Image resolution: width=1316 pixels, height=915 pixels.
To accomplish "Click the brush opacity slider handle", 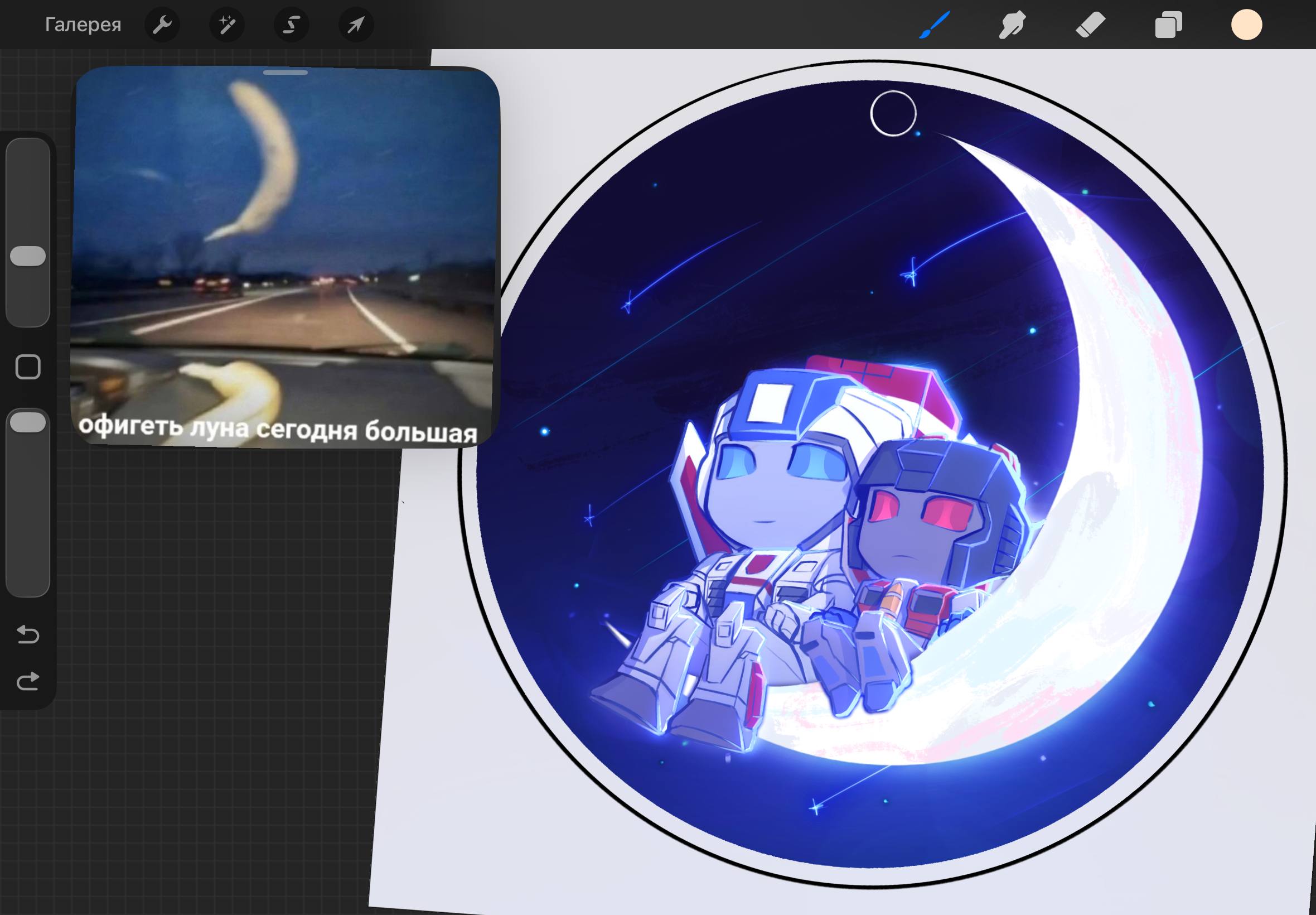I will [28, 422].
